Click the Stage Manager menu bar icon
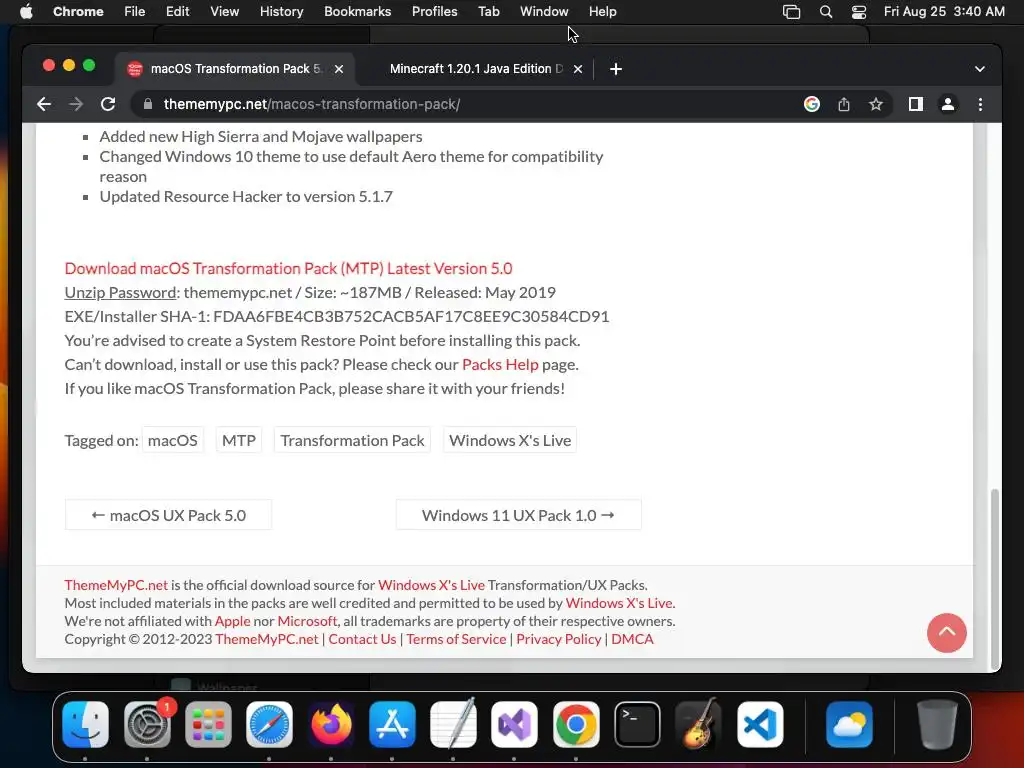Viewport: 1024px width, 768px height. click(792, 12)
